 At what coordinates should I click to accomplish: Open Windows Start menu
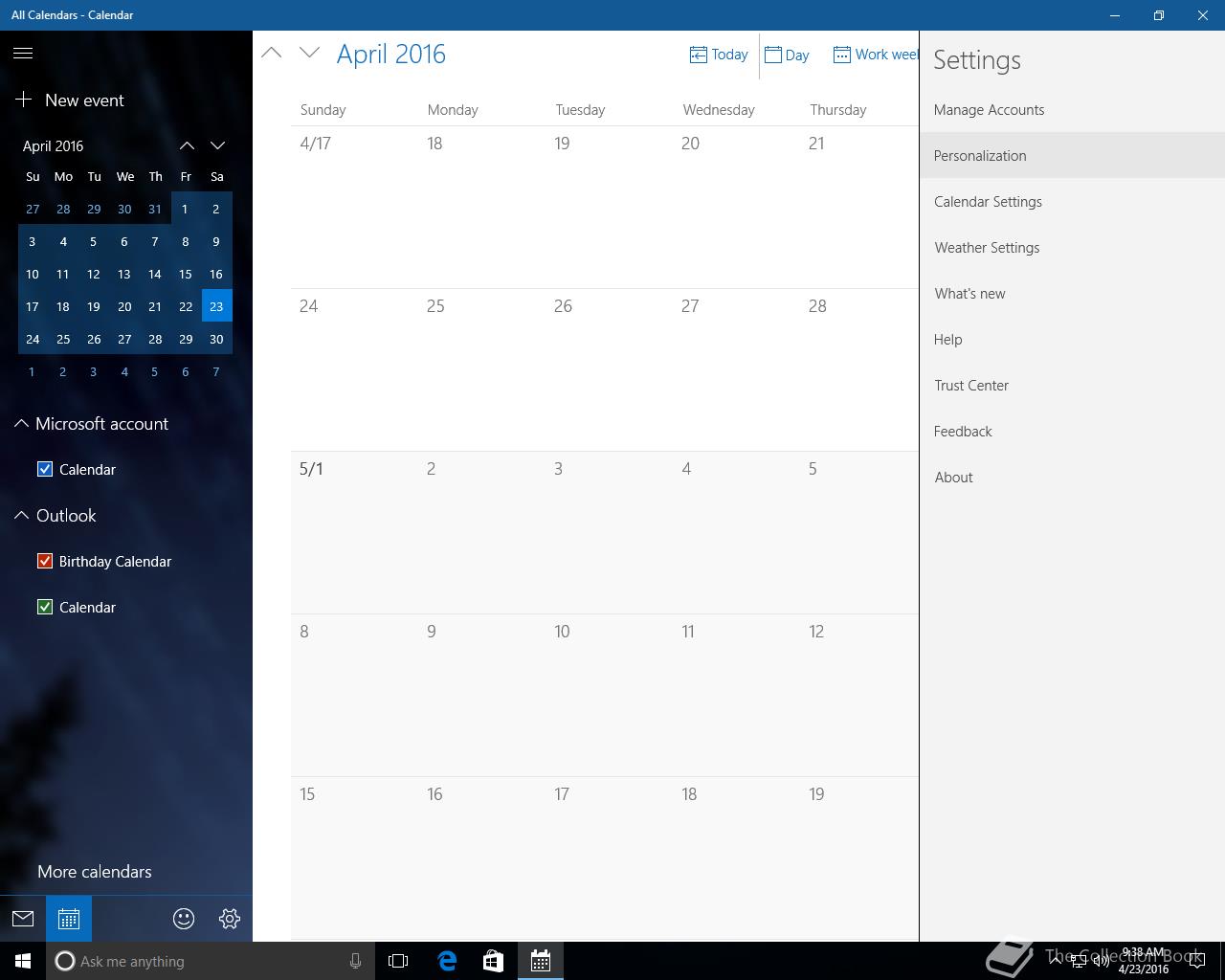pos(23,961)
